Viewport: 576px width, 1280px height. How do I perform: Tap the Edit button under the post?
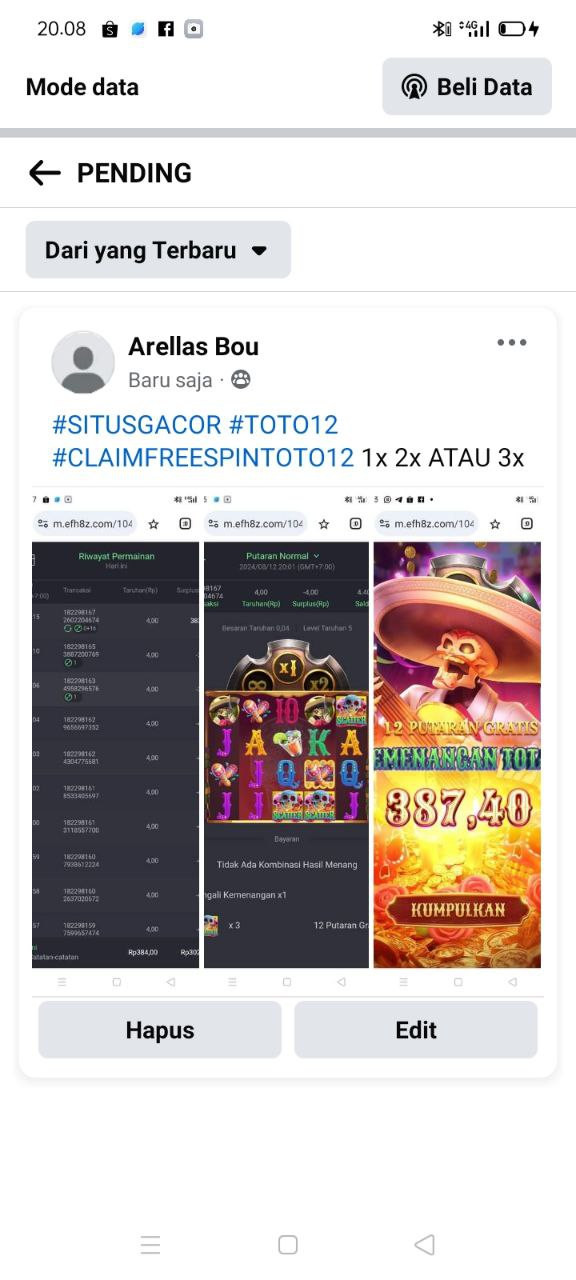tap(416, 1030)
